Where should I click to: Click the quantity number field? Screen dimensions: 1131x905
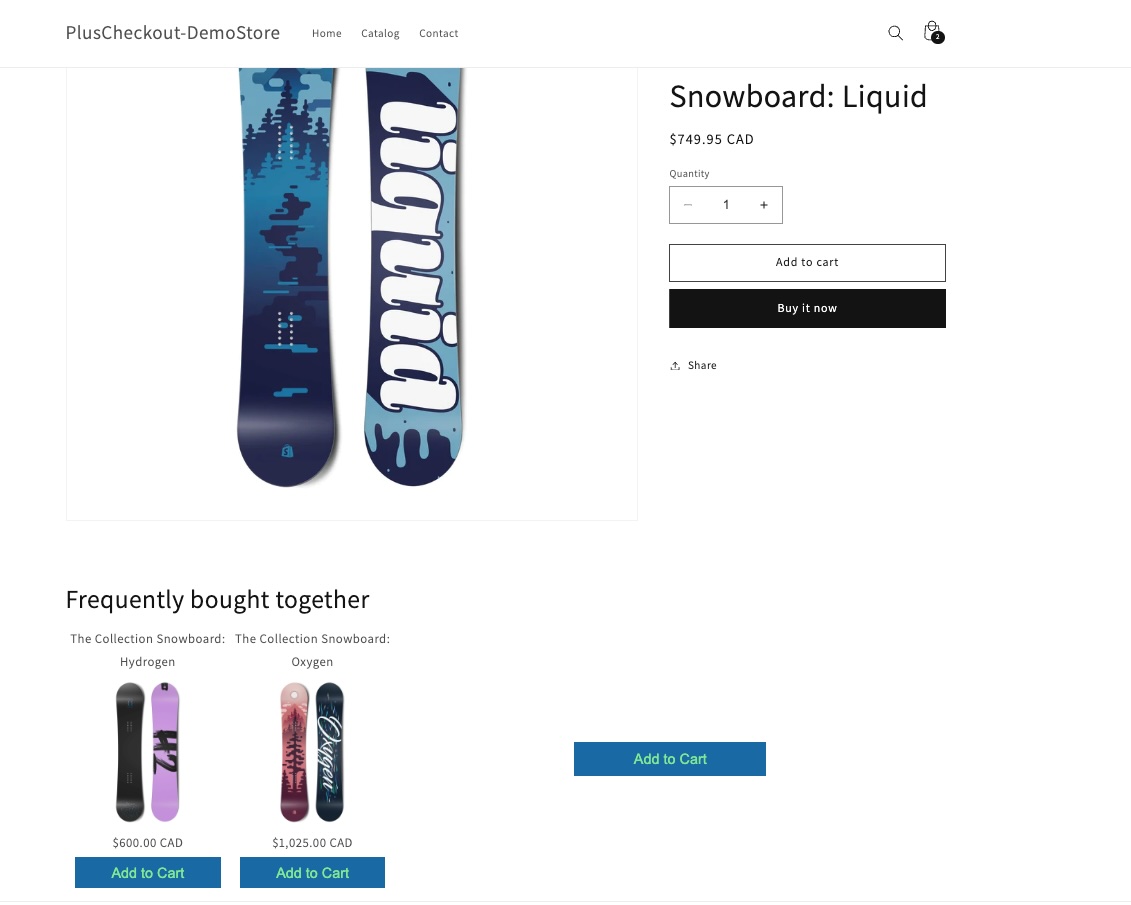tap(726, 205)
